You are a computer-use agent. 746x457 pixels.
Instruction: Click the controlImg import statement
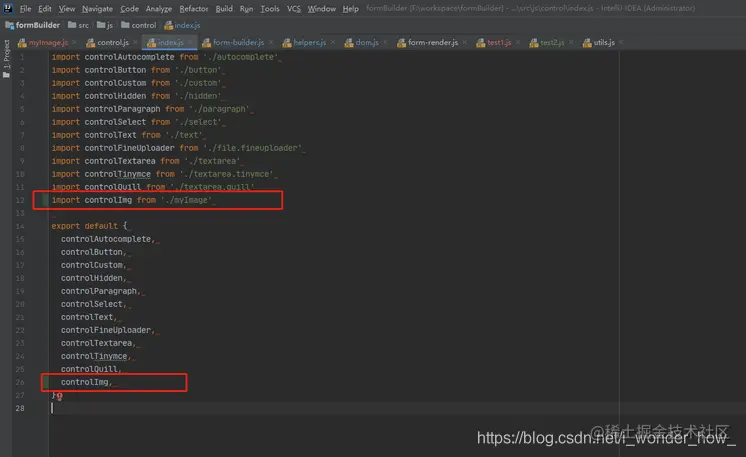(131, 200)
